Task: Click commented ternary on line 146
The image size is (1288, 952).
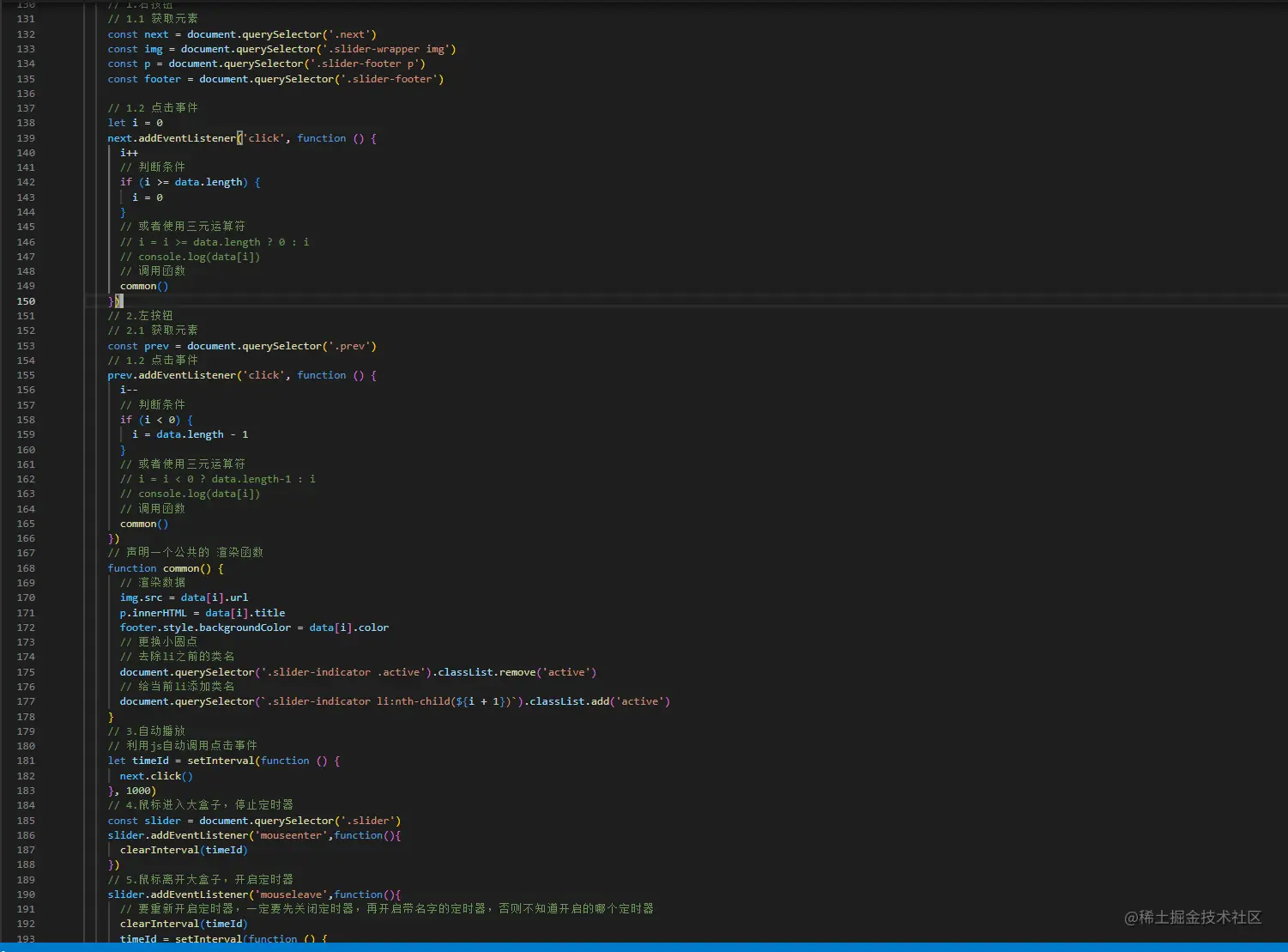Action: (x=215, y=242)
